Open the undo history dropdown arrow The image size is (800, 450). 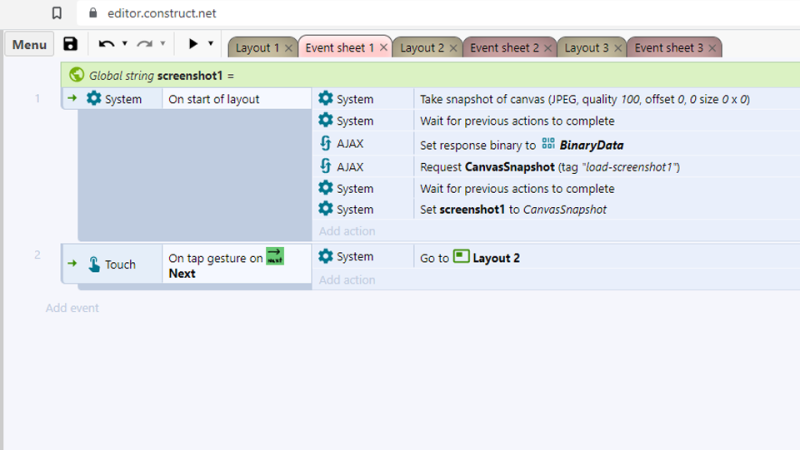pyautogui.click(x=124, y=44)
